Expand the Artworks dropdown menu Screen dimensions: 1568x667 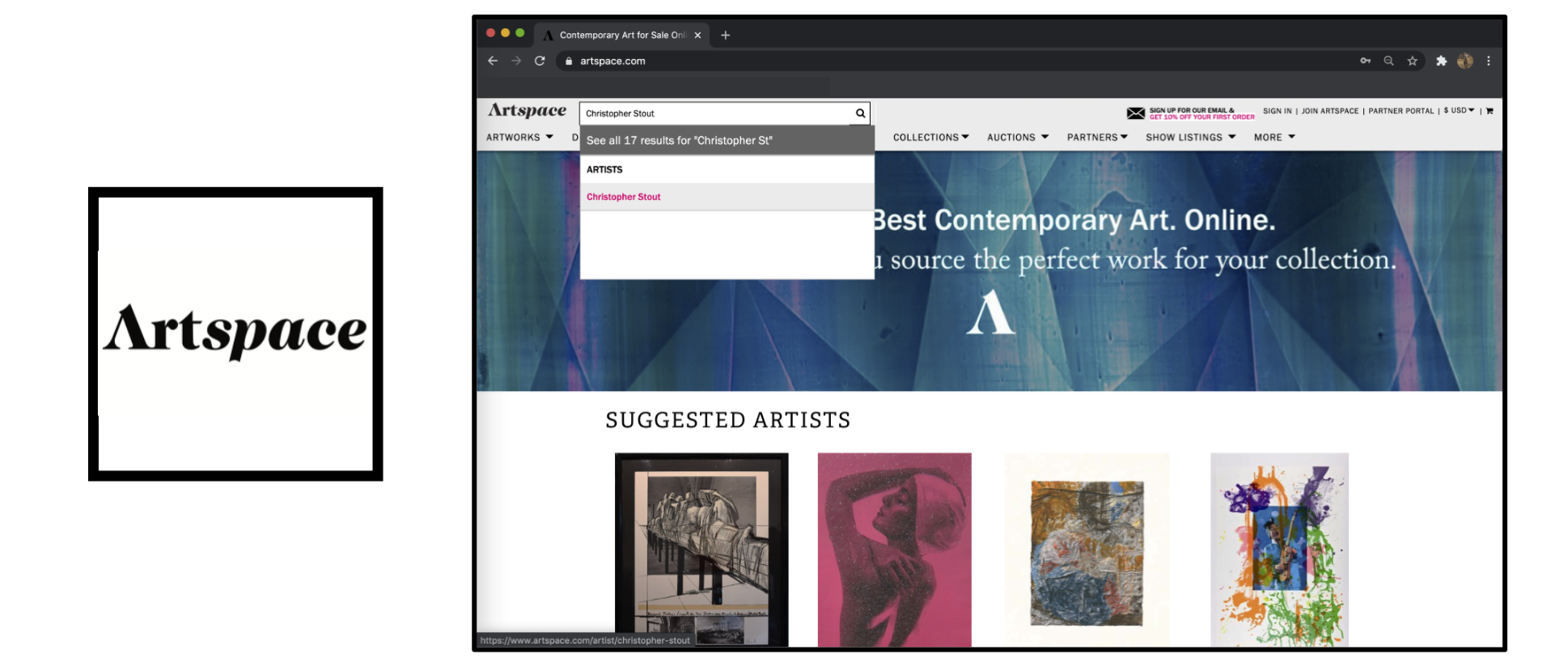point(519,138)
